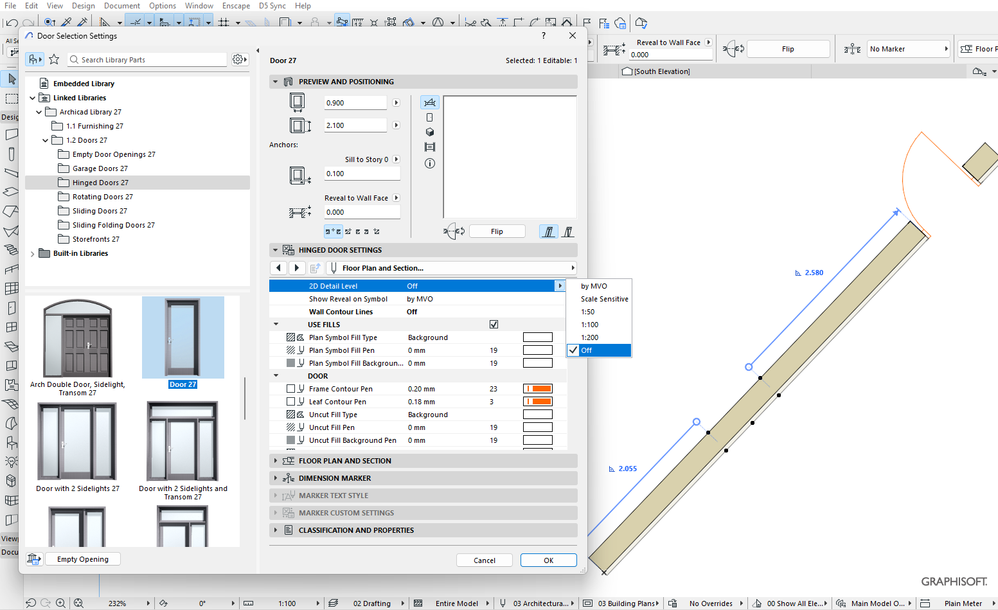
Task: Open the help question mark in dialog
Action: point(543,36)
